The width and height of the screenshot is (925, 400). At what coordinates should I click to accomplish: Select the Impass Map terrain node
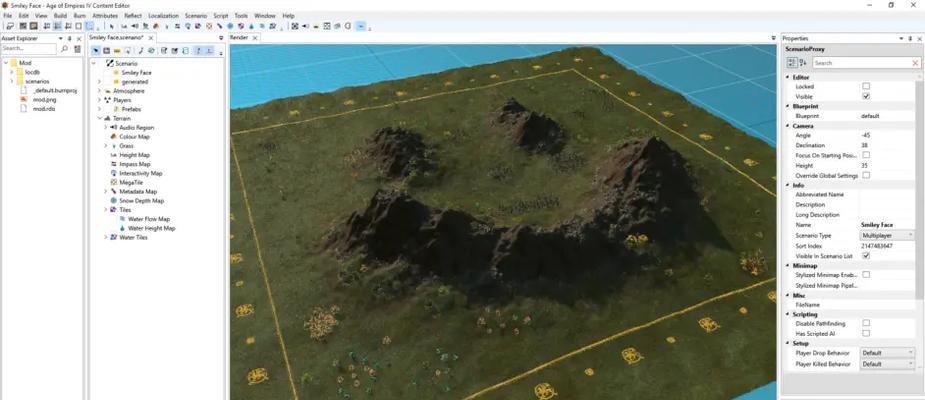click(x=135, y=164)
